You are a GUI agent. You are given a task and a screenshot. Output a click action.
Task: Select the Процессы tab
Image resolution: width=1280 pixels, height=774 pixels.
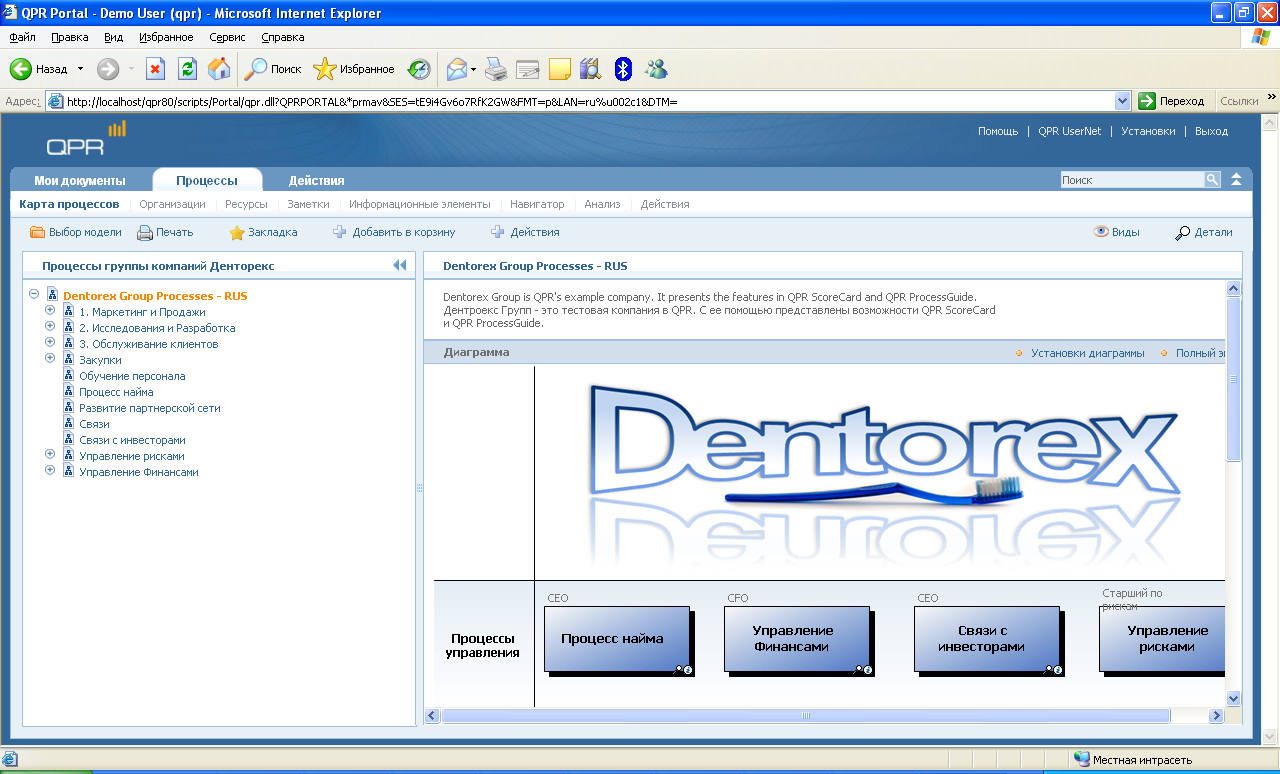207,180
